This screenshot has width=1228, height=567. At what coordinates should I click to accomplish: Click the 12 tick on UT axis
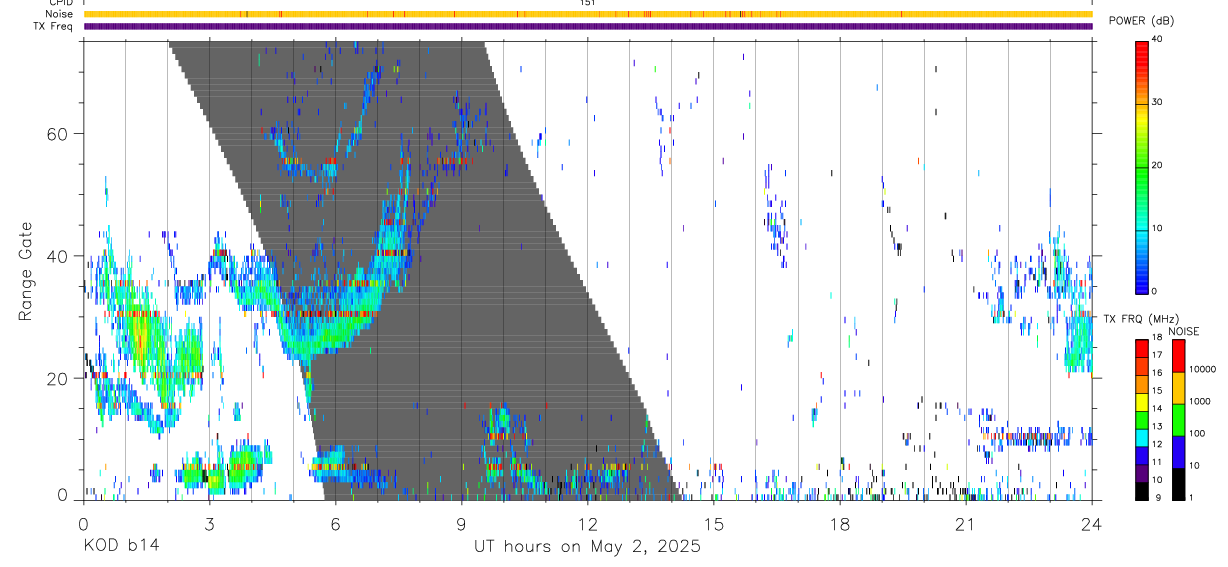pyautogui.click(x=588, y=523)
